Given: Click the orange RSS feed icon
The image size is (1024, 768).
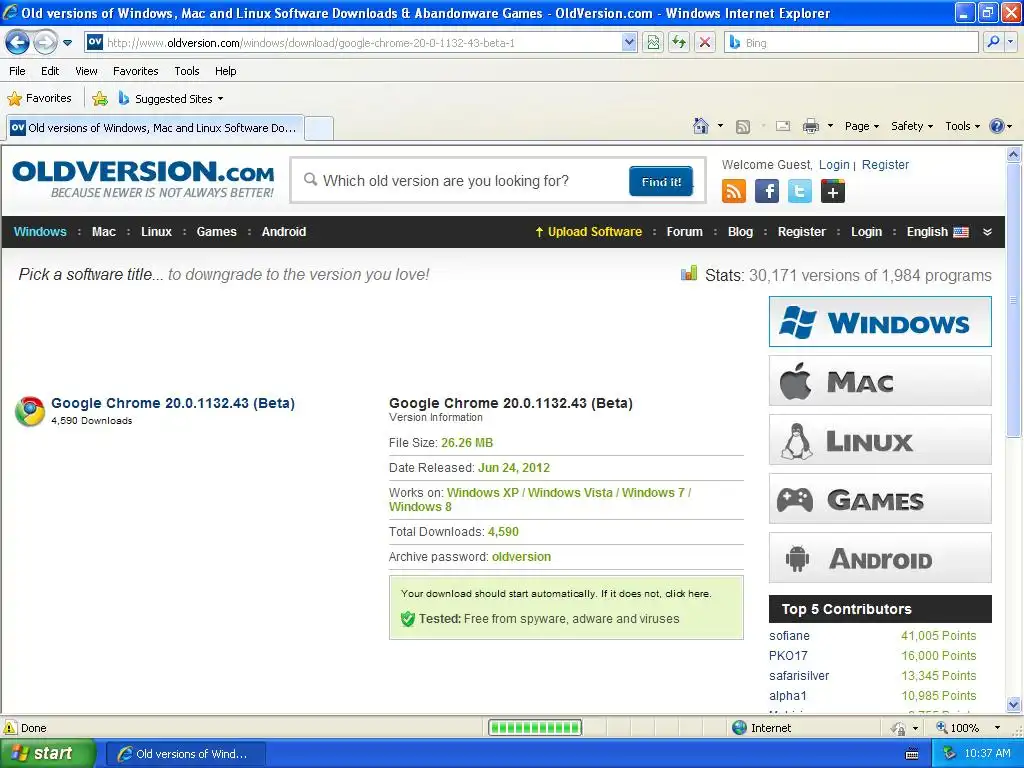Looking at the screenshot, I should coord(733,191).
